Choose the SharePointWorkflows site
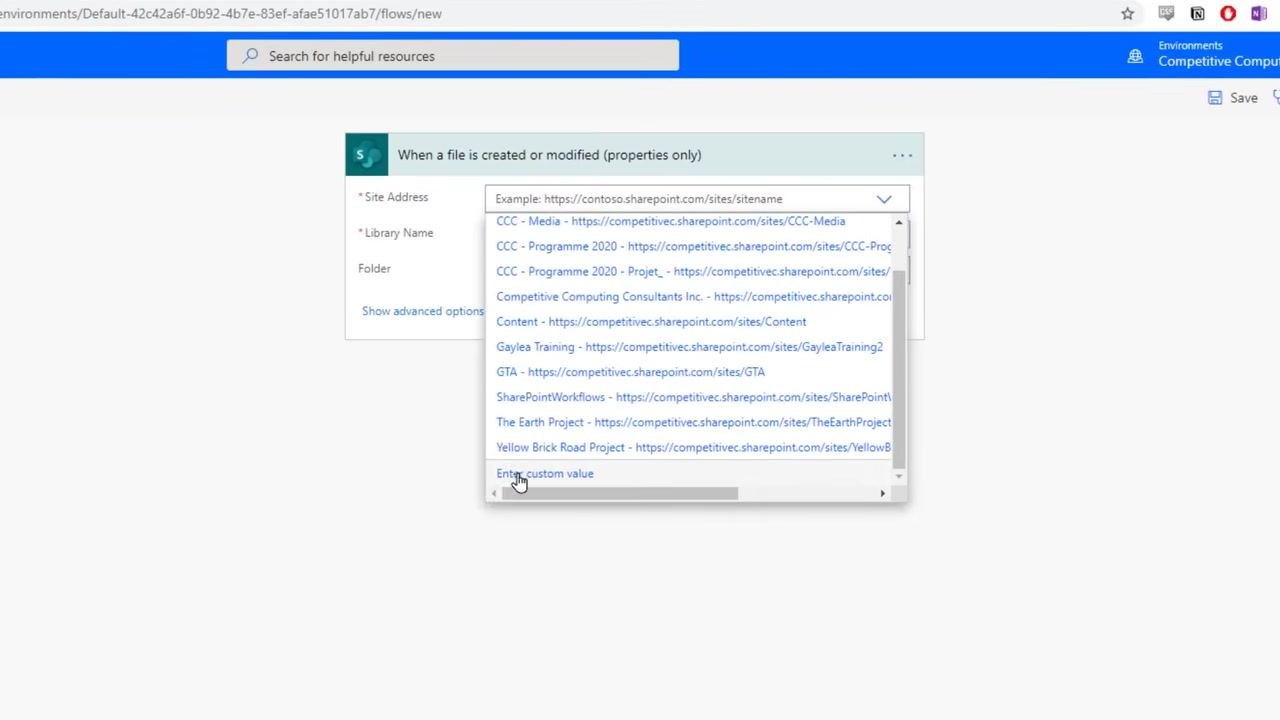Viewport: 1280px width, 720px height. [693, 397]
